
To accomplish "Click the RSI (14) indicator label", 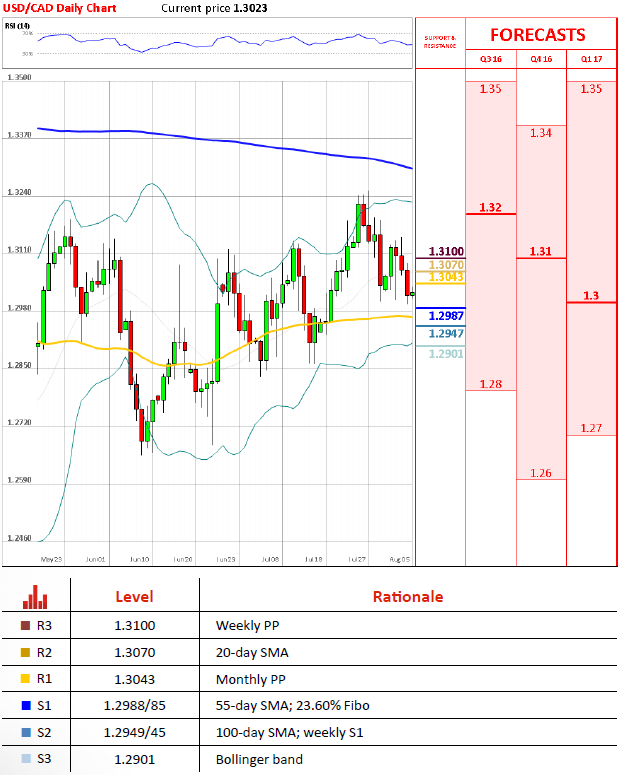I will pos(17,26).
